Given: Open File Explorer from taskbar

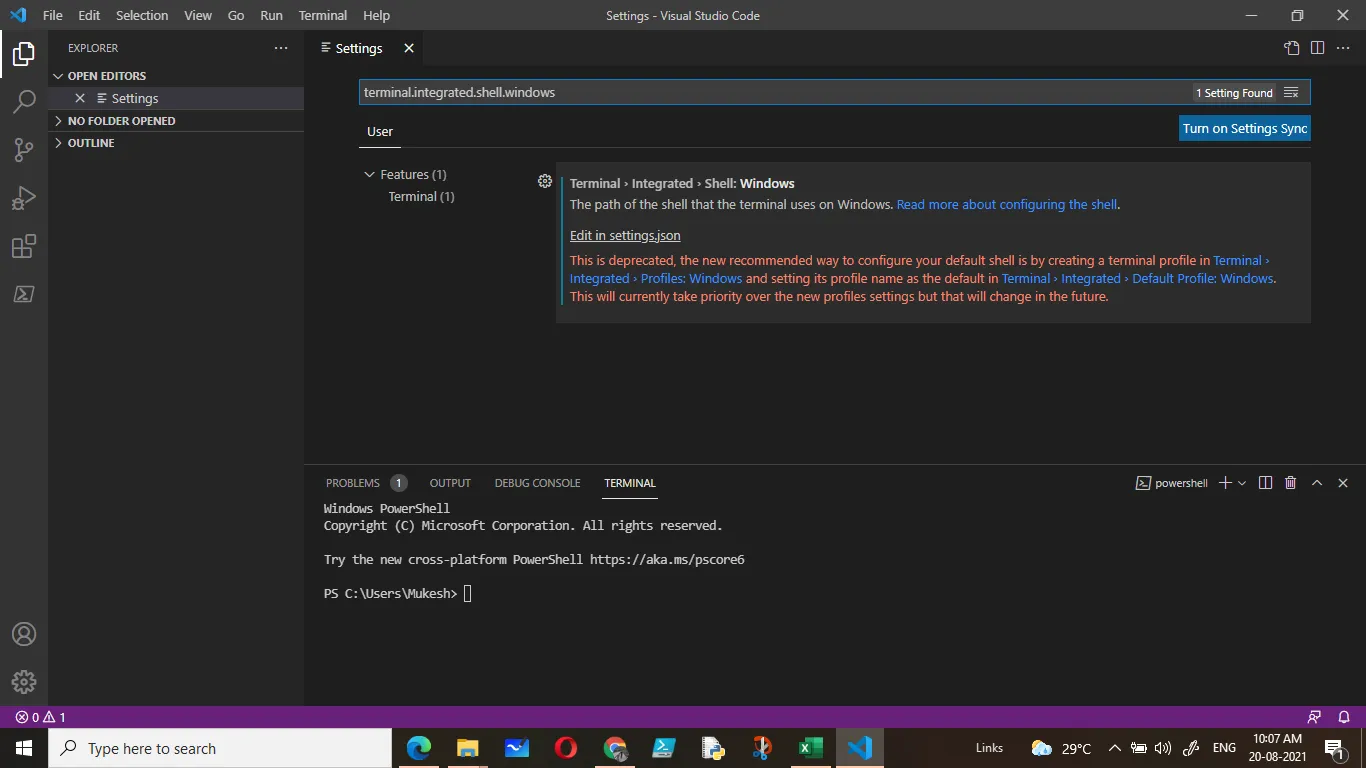Looking at the screenshot, I should [x=468, y=748].
